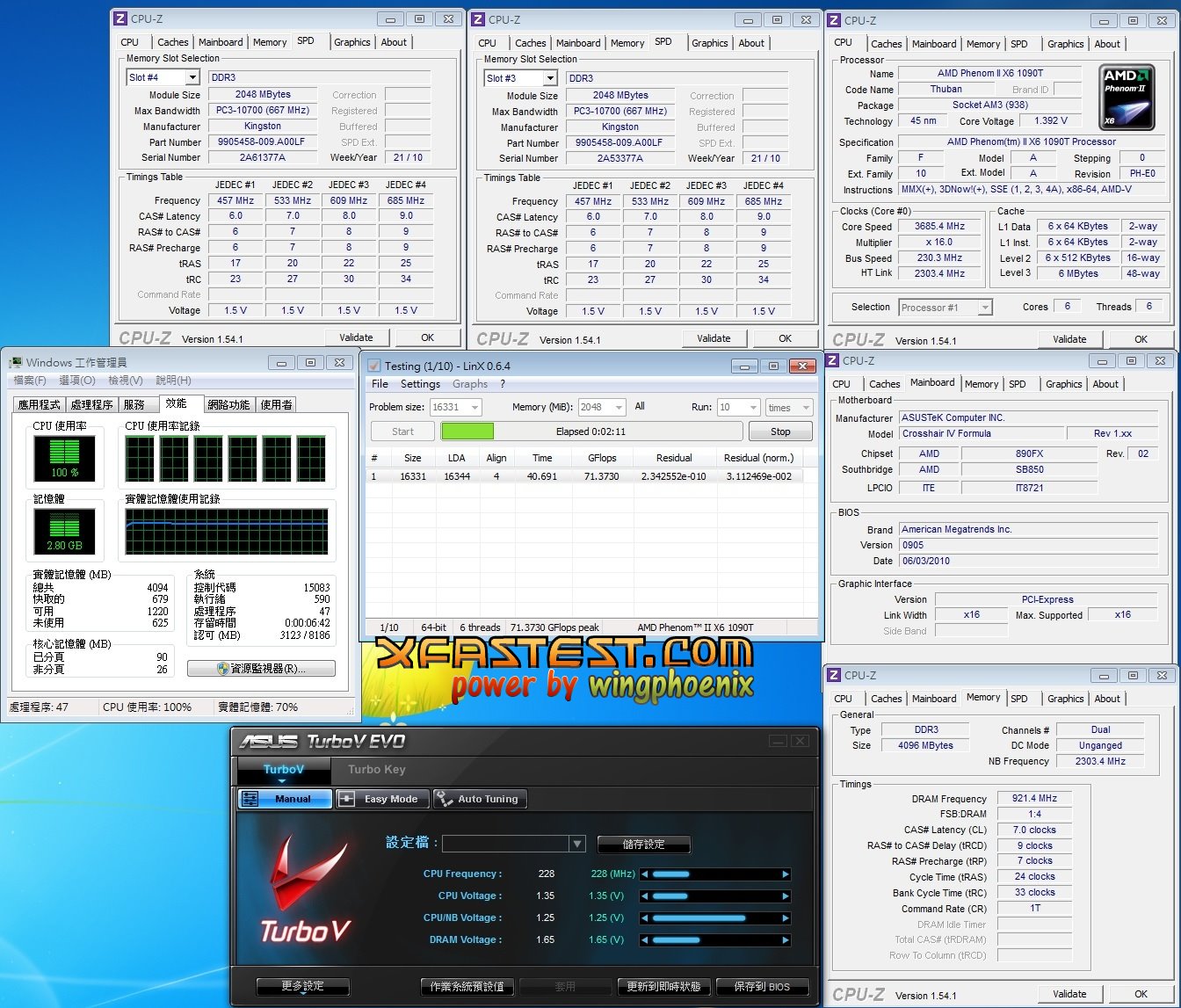Click the left arrow of CPU Voltage slider
Image resolution: width=1181 pixels, height=1008 pixels.
tap(645, 896)
